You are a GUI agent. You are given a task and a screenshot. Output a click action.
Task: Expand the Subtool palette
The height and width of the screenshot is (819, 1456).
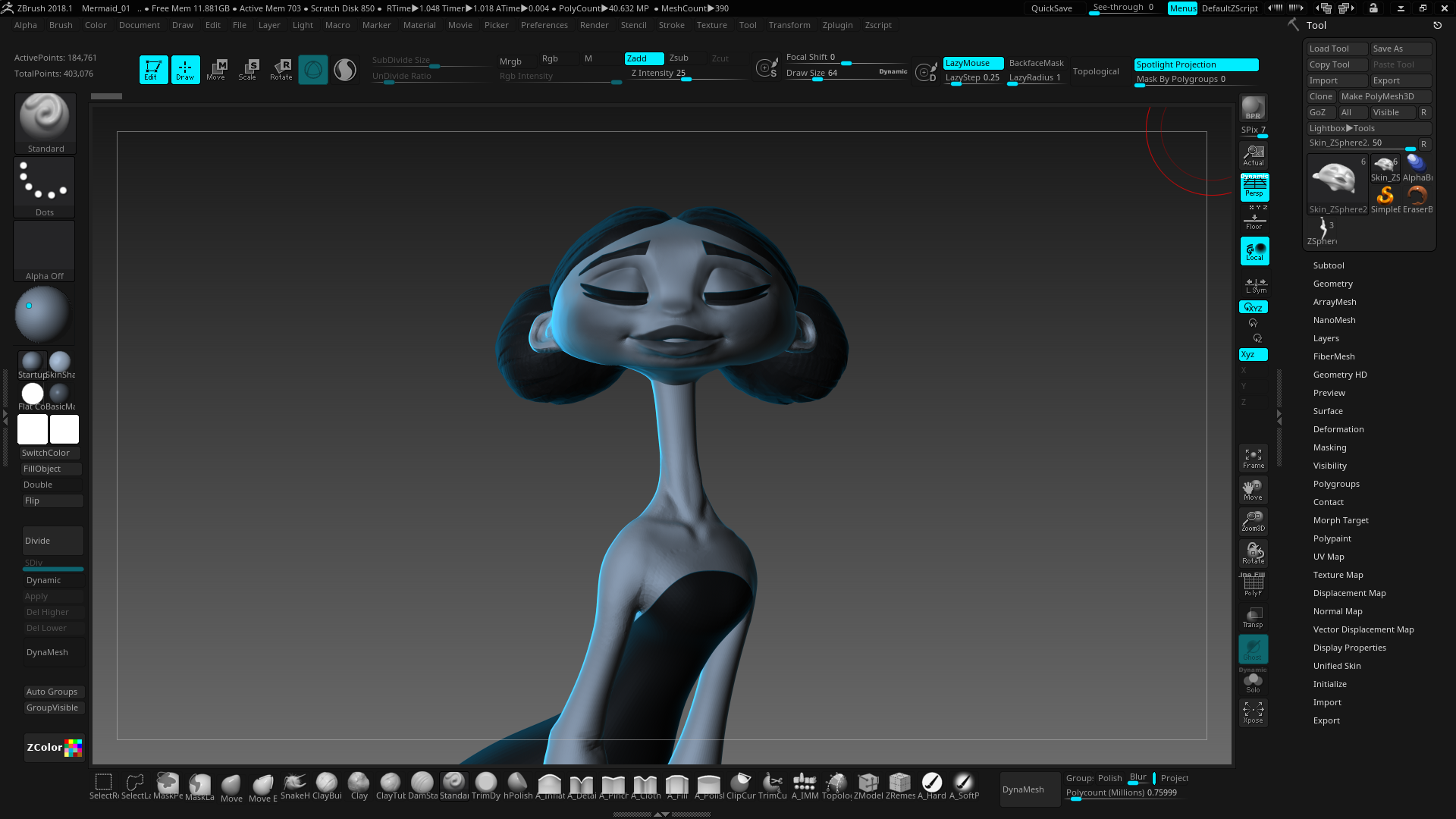[1329, 265]
